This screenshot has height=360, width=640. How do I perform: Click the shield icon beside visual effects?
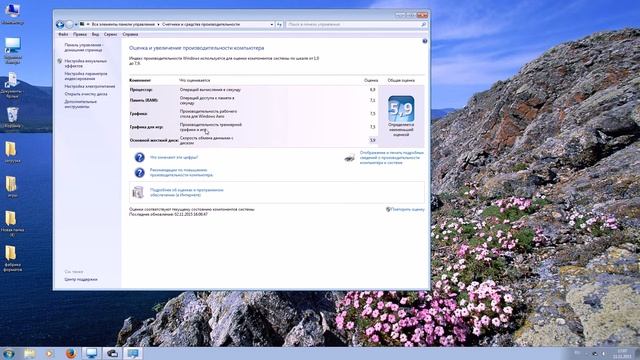pos(60,61)
